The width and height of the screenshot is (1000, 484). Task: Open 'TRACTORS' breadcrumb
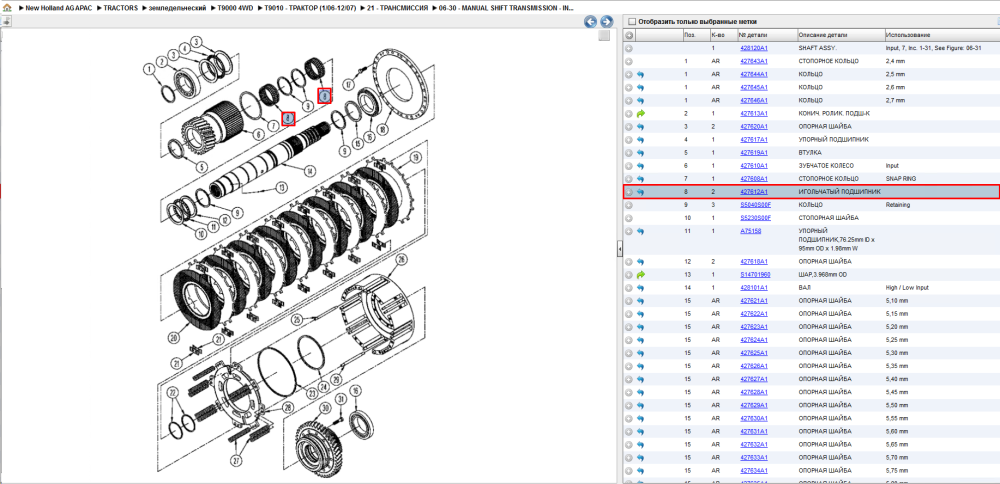click(121, 8)
